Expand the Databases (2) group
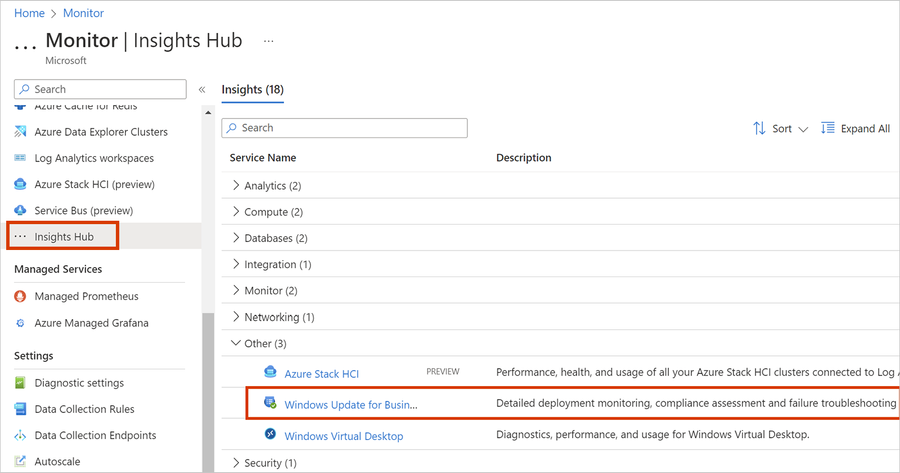 235,237
